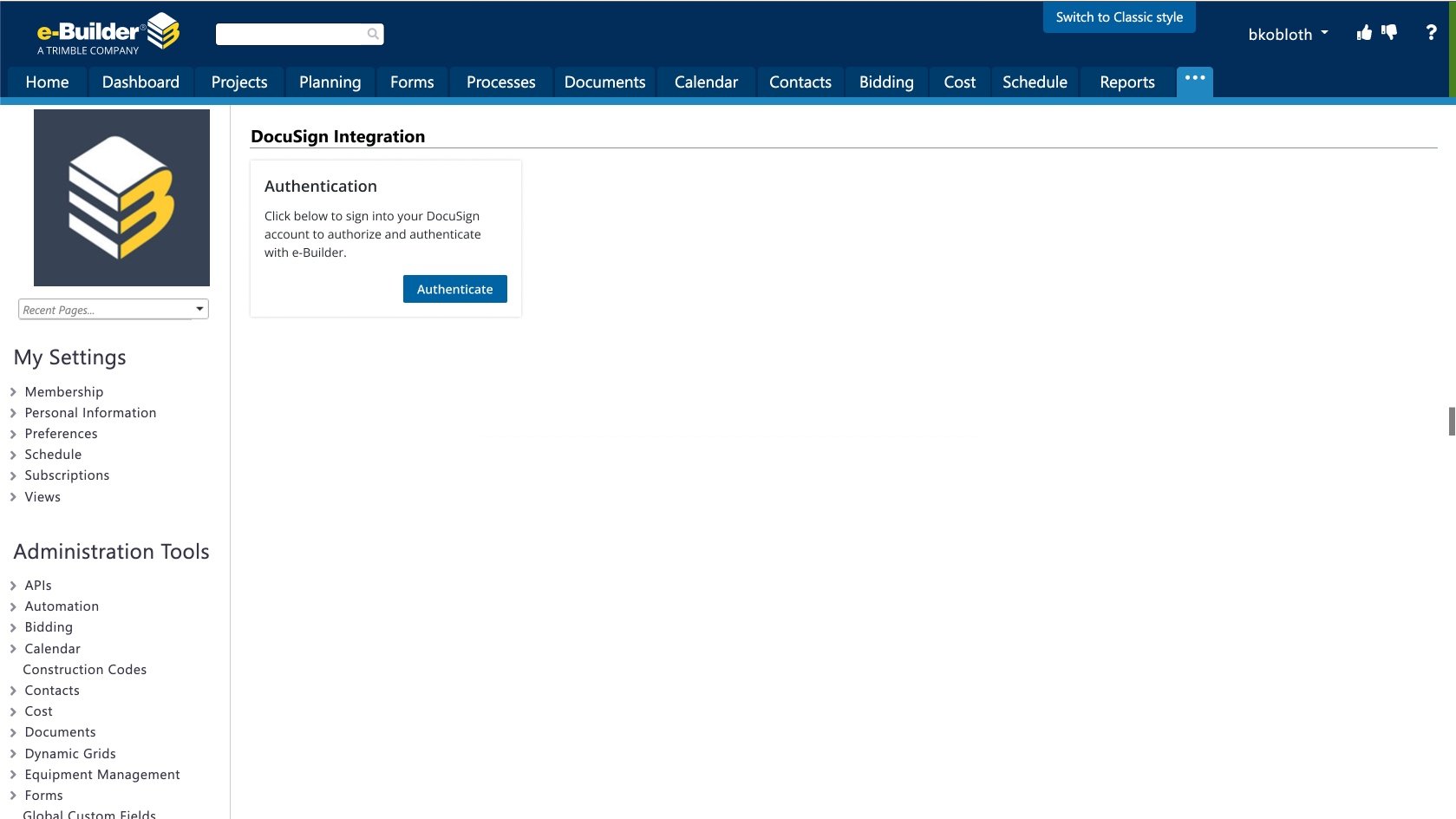The image size is (1456, 819).
Task: Click Switch to Classic style button
Action: pyautogui.click(x=1119, y=17)
